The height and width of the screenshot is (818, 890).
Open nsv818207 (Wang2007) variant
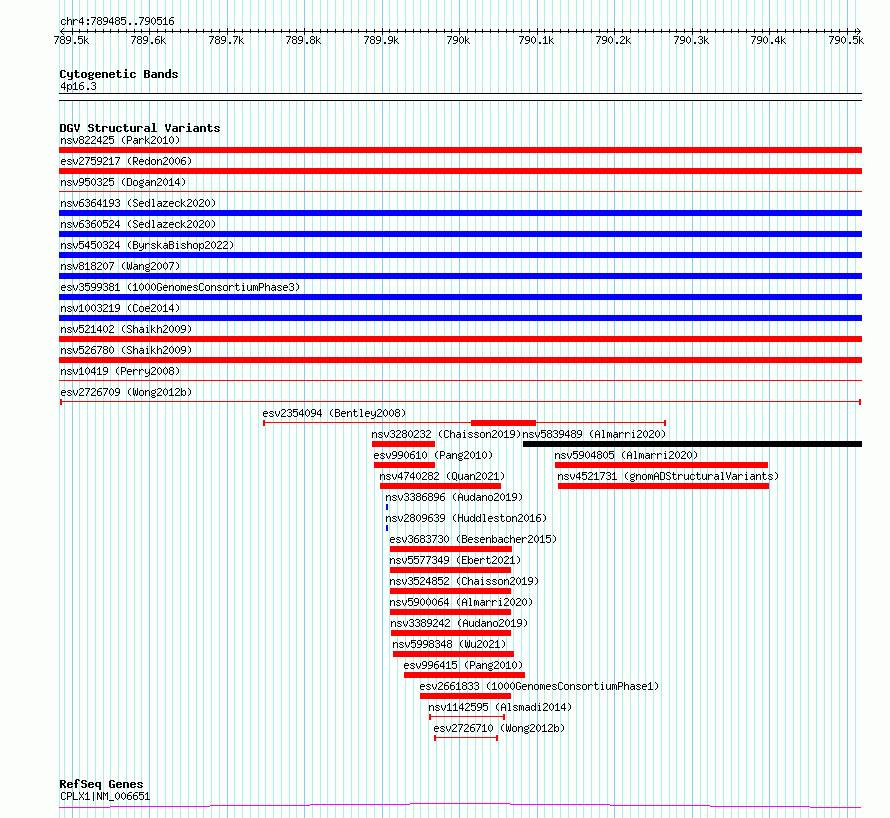point(120,266)
